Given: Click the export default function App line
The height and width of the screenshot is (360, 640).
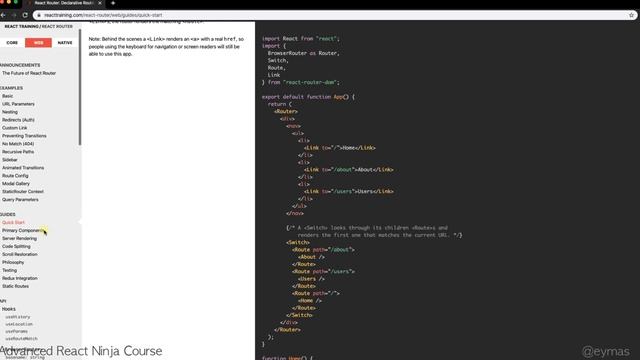Looking at the screenshot, I should point(308,97).
